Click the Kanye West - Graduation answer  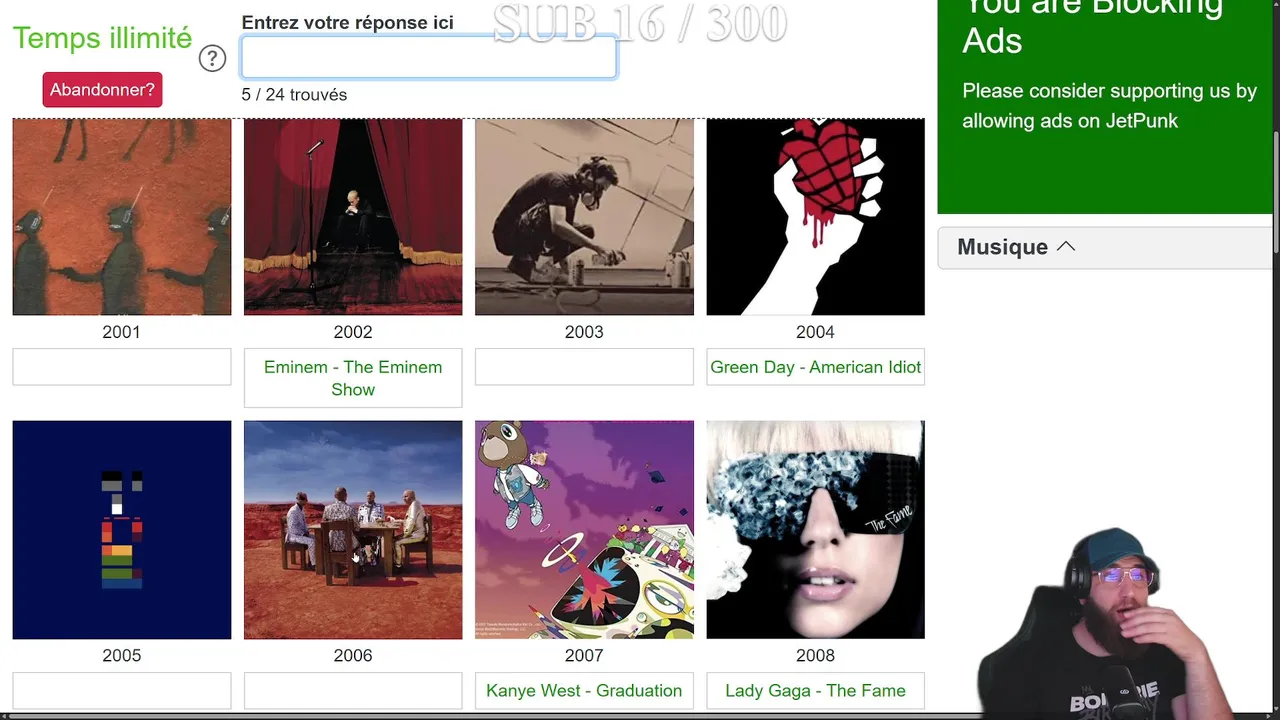(x=584, y=690)
